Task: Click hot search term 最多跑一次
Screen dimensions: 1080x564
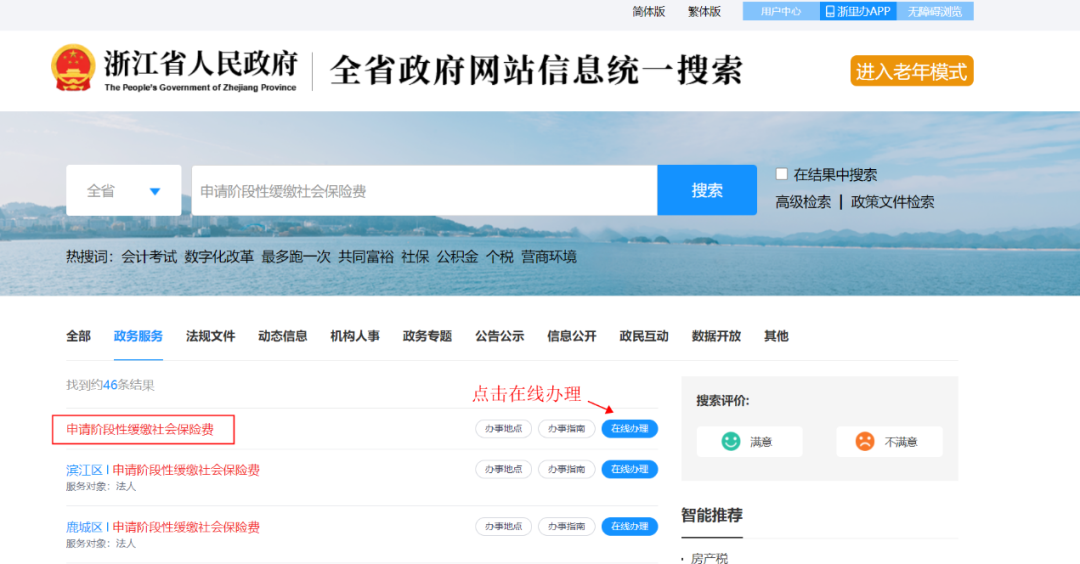Action: [x=296, y=257]
